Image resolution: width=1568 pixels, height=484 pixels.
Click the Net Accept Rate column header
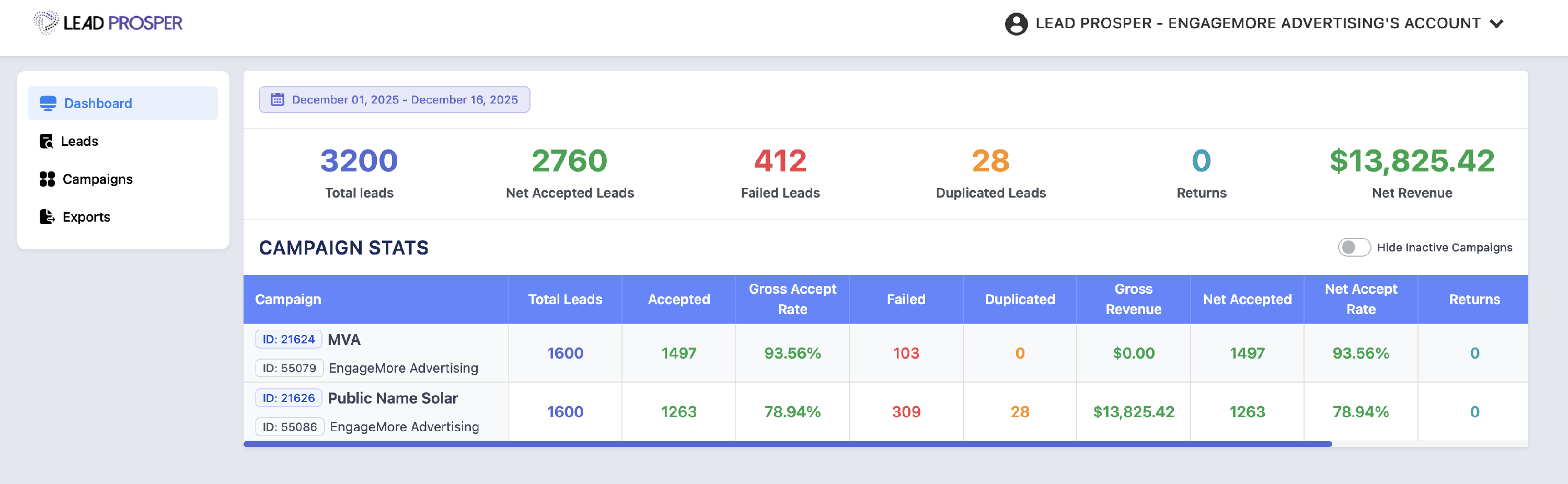[x=1361, y=299]
